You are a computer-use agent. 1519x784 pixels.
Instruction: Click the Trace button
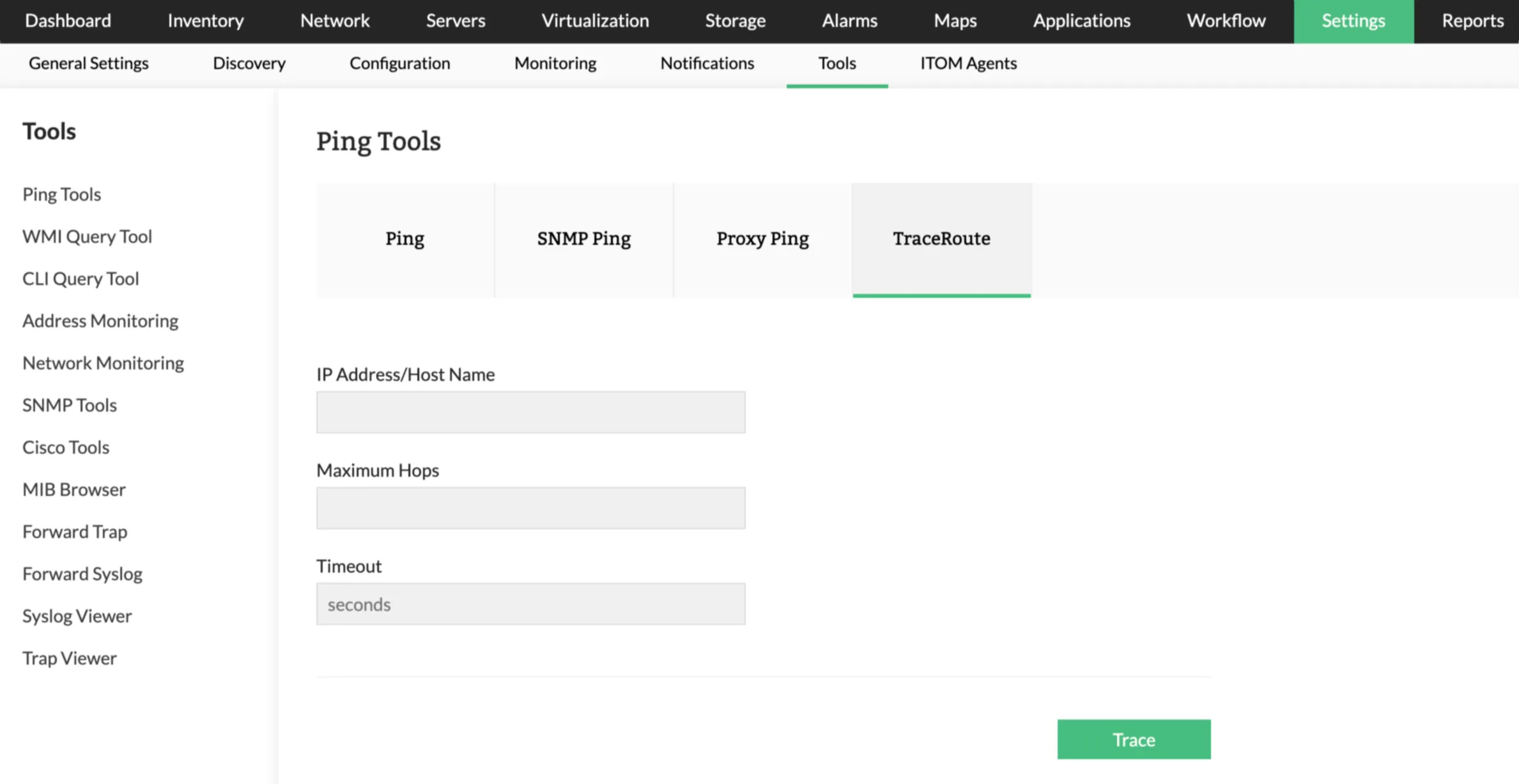click(x=1133, y=739)
